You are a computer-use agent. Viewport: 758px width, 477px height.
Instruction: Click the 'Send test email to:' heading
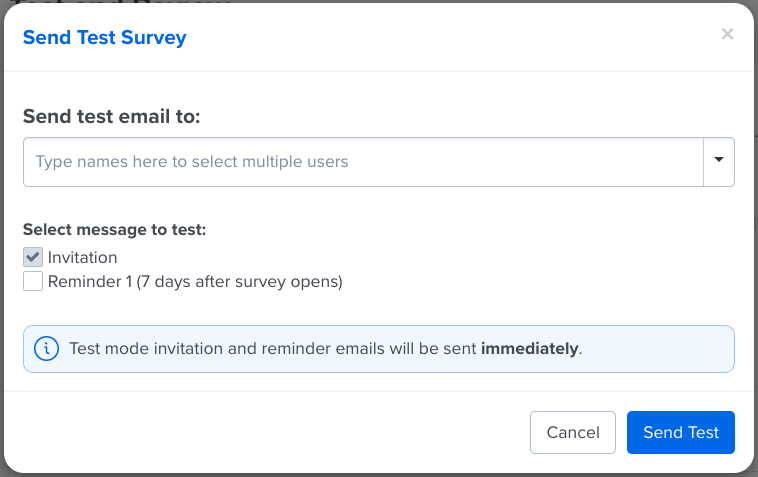click(112, 116)
